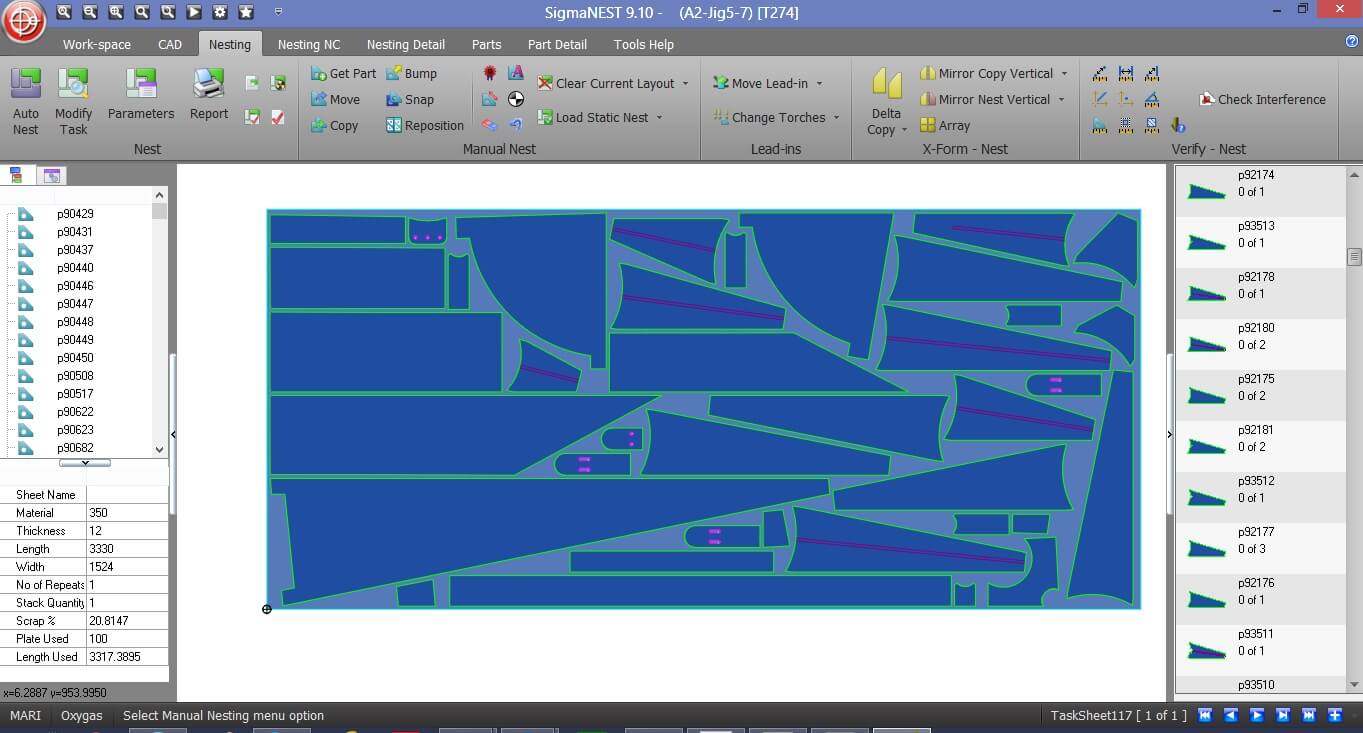
Task: Select part p90429 in the tree
Action: 75,214
